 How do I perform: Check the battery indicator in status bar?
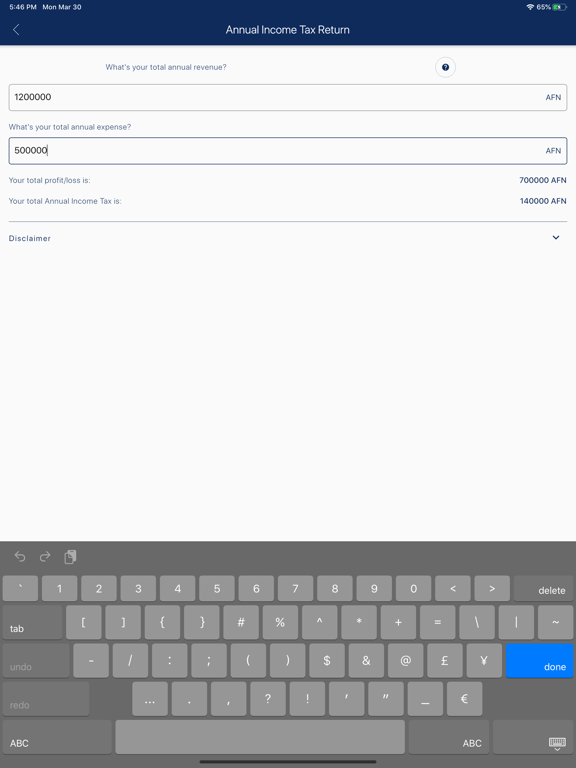point(559,7)
